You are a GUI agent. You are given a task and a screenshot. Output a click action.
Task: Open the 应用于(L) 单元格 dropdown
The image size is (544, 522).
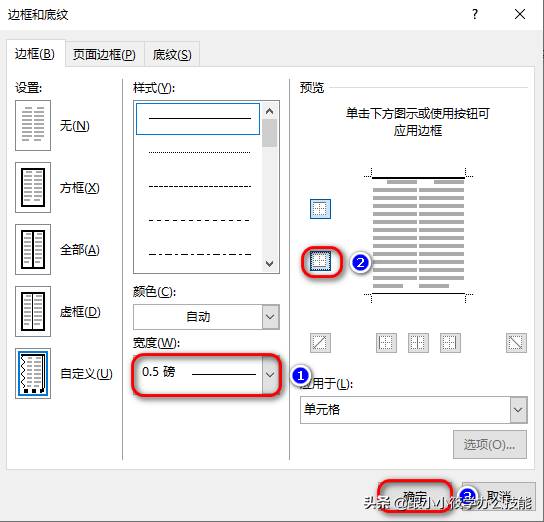(414, 410)
